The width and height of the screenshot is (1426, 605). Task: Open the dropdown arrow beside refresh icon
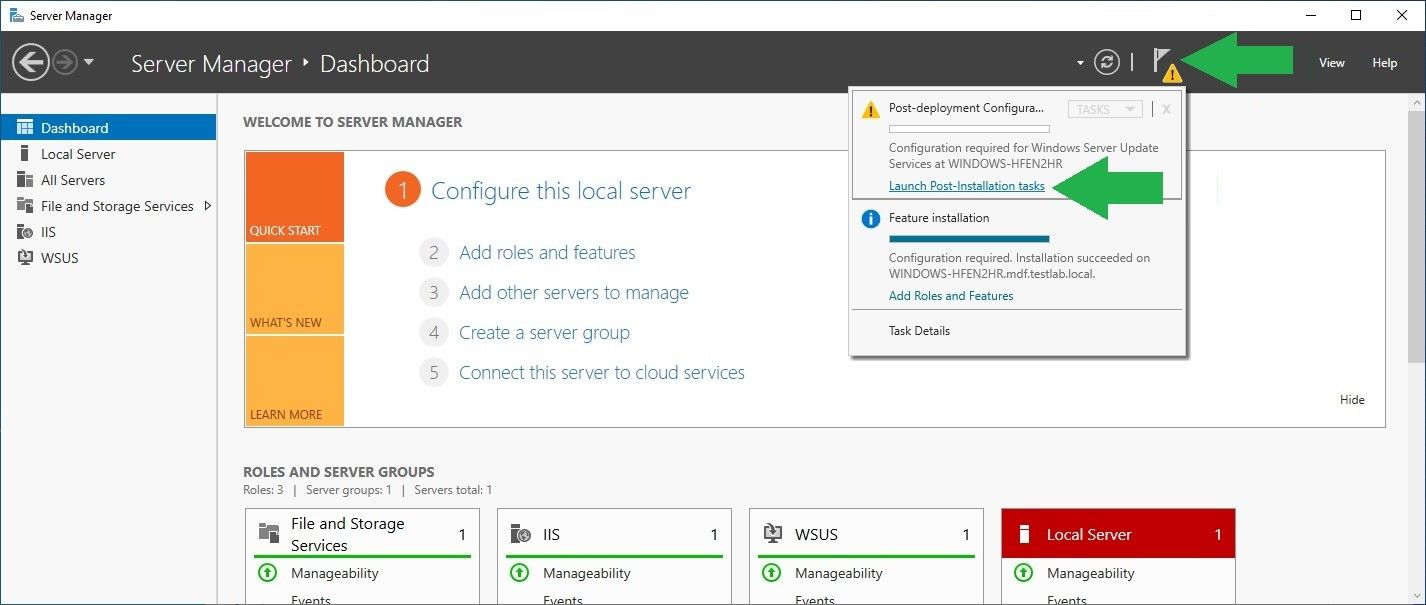[x=1080, y=63]
